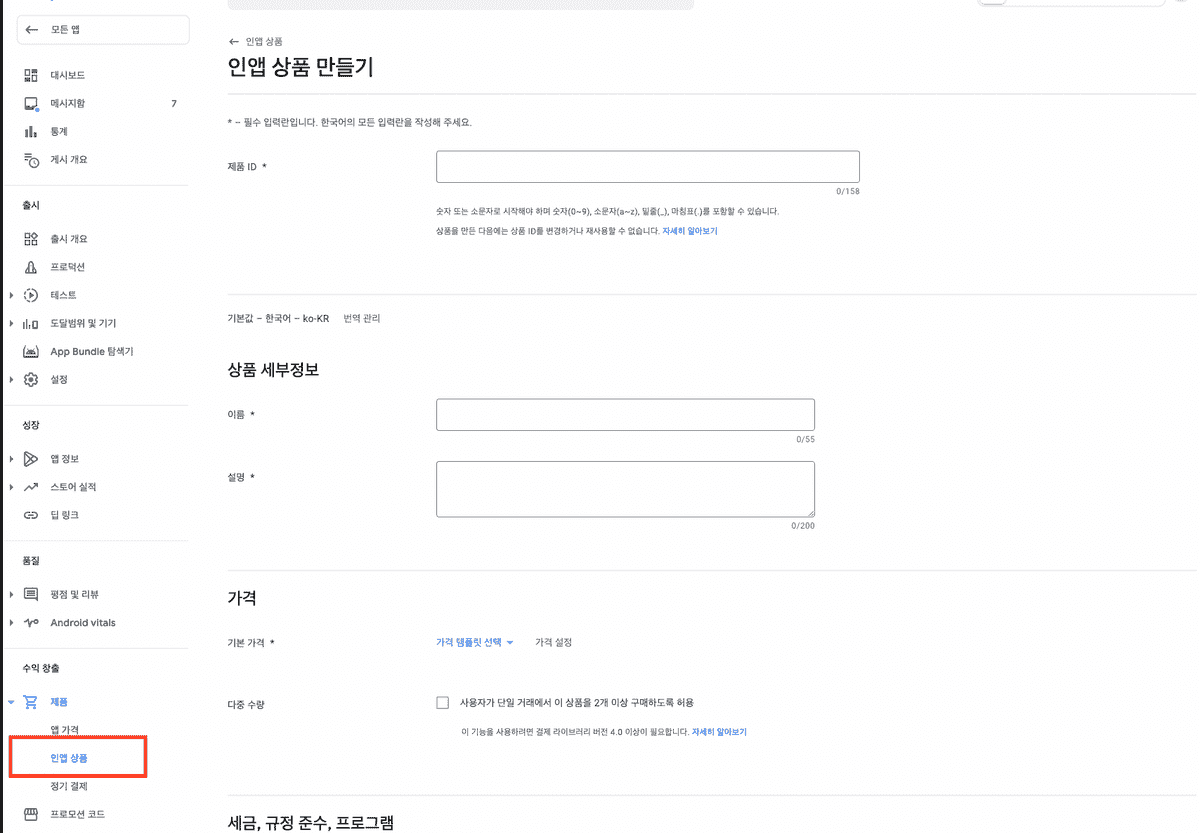The image size is (1200, 833).
Task: Expand the 스토어 실적 section arrow
Action: click(11, 487)
